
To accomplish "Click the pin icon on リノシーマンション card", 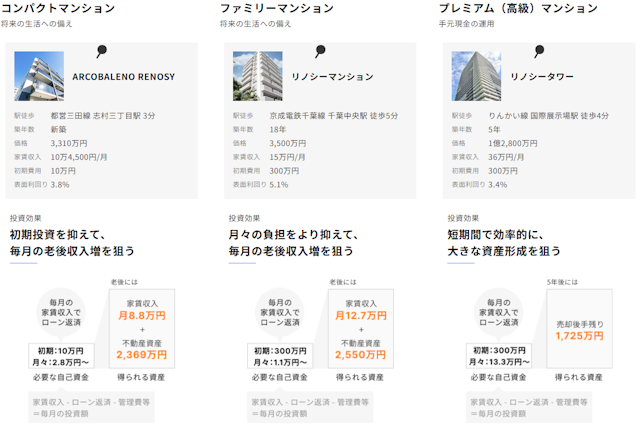I will 320,51.
